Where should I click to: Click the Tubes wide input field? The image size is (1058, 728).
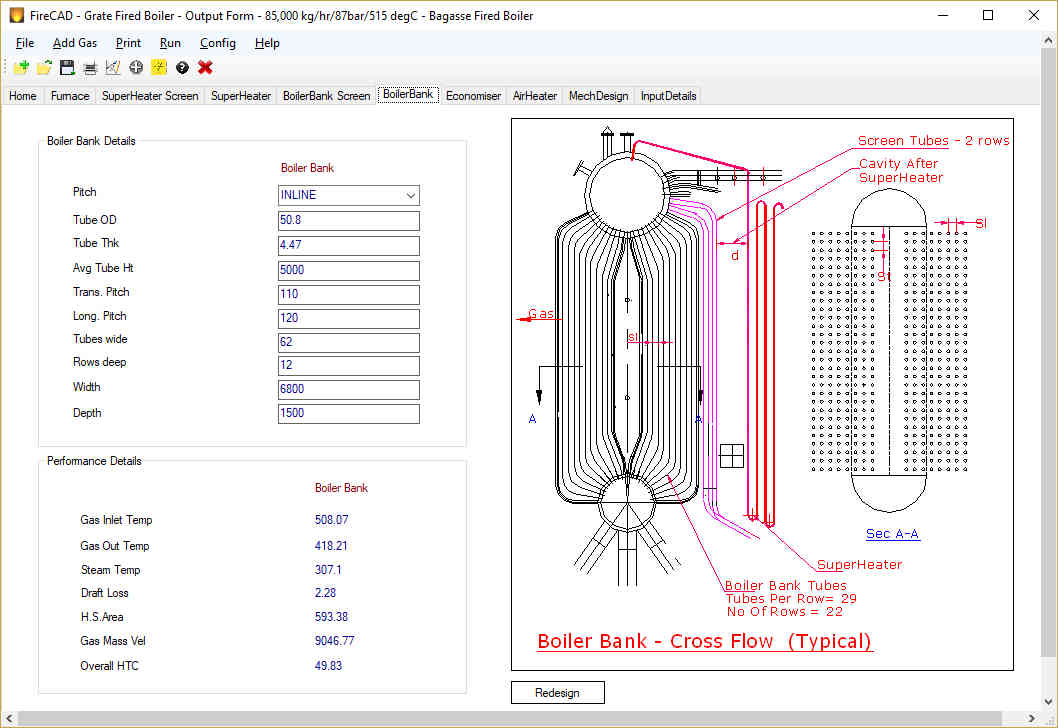pos(349,342)
